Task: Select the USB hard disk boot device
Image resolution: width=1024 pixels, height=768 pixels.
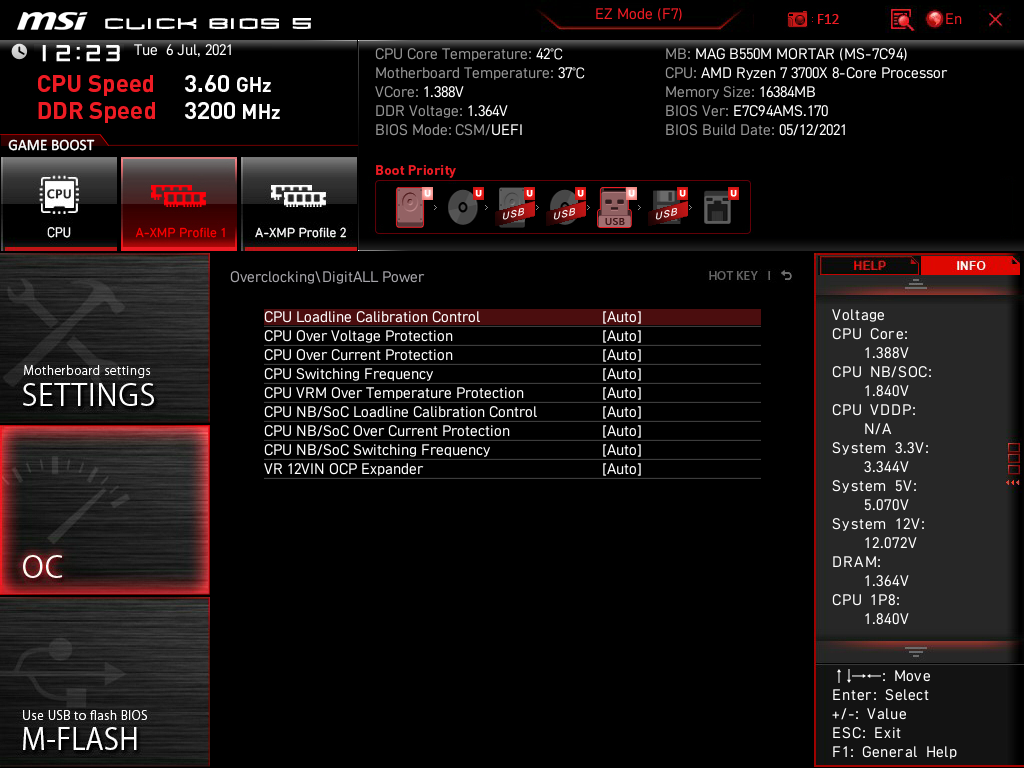Action: [x=516, y=207]
